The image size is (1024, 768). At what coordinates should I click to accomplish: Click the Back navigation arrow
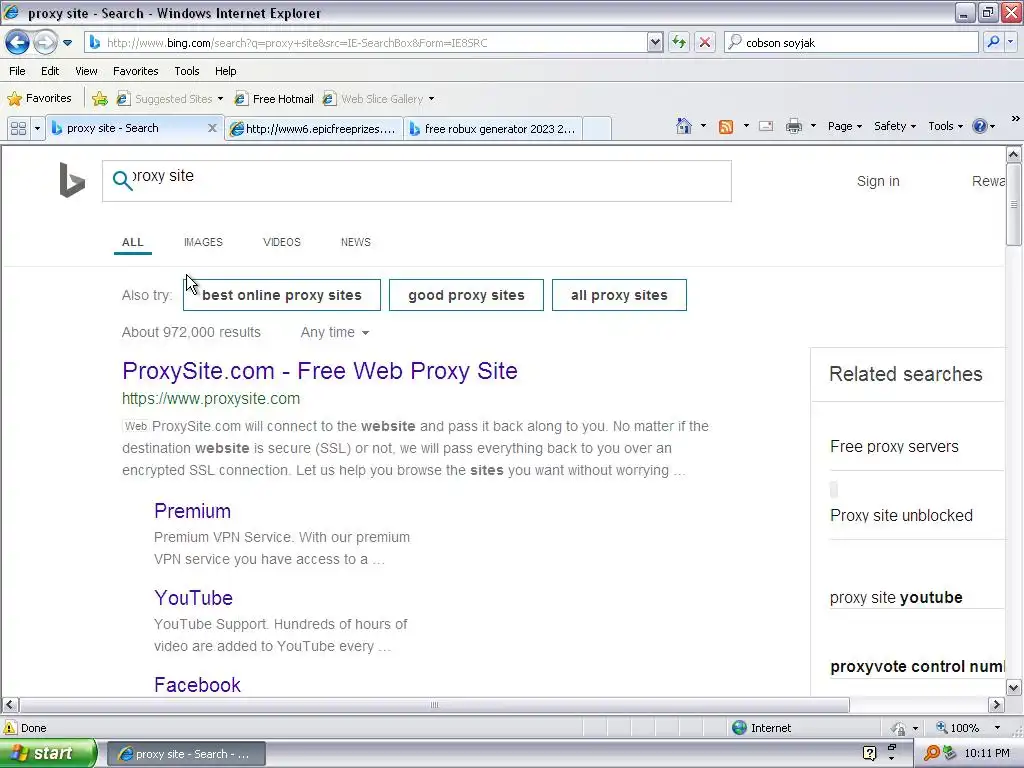click(17, 42)
